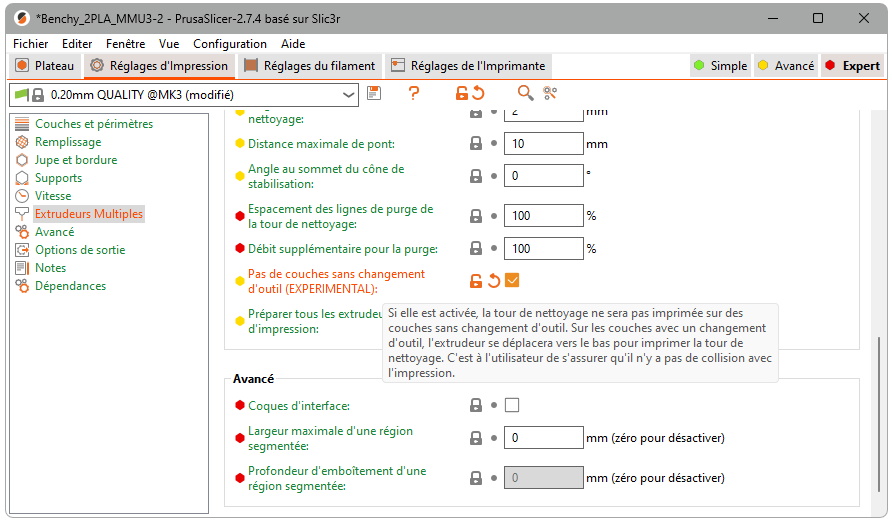
Task: Select Couches et périmètres in sidebar
Action: tap(94, 124)
